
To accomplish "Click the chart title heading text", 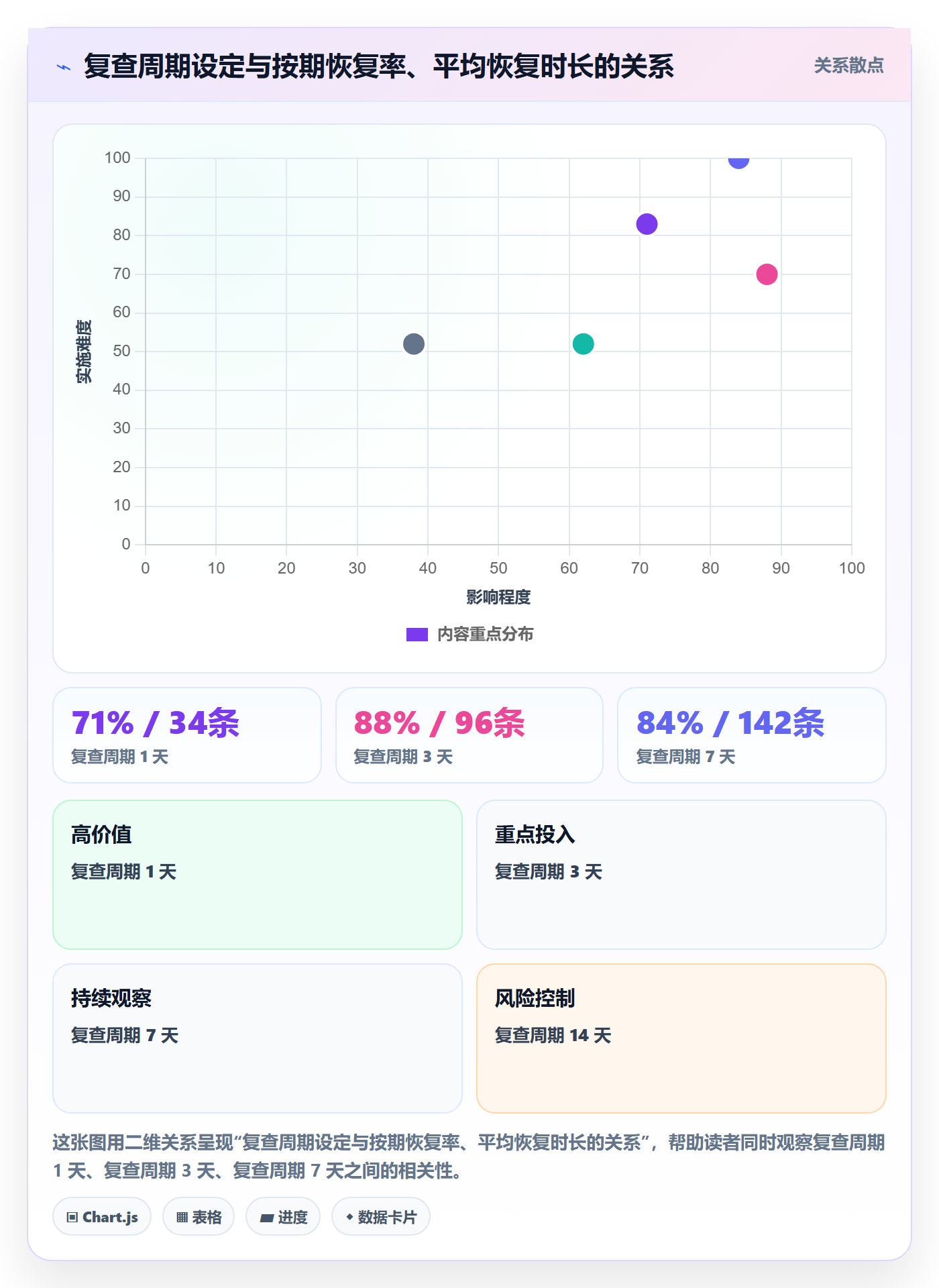I will [379, 66].
